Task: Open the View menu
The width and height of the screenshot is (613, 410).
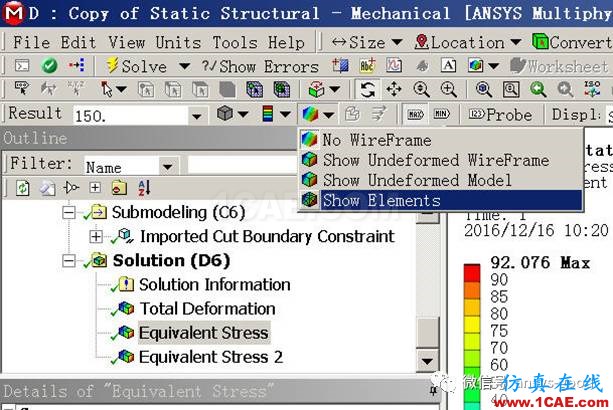Action: [127, 42]
